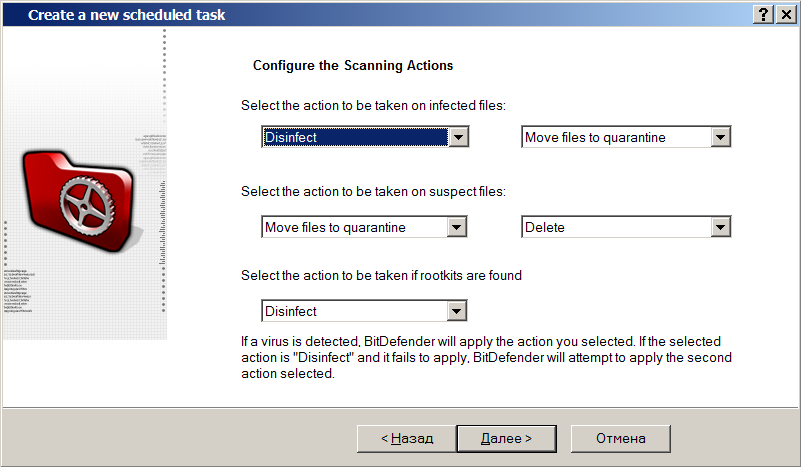Expand the rootkits action dropdown arrow
This screenshot has width=801, height=467.
coord(458,312)
